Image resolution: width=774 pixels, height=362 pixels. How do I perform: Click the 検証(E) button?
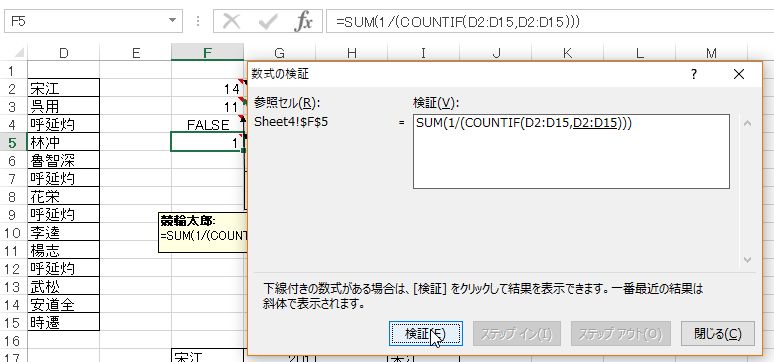pyautogui.click(x=426, y=334)
